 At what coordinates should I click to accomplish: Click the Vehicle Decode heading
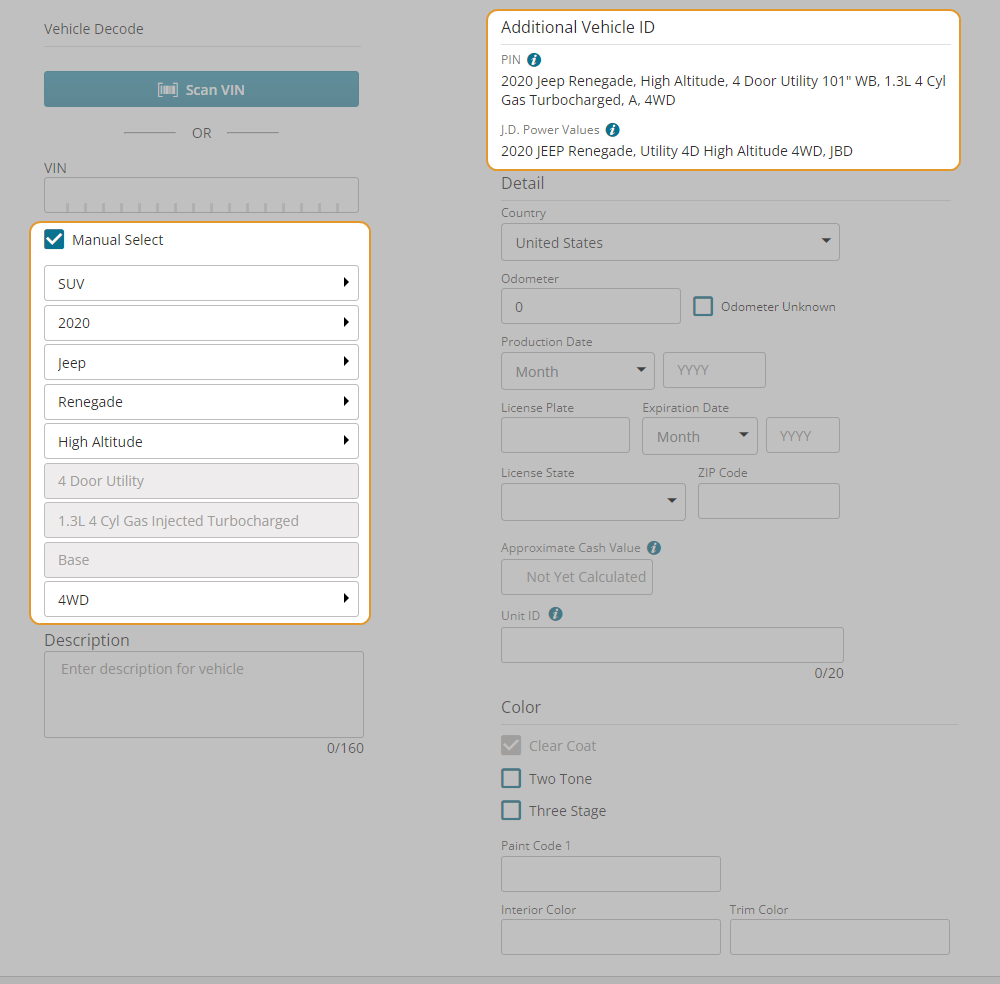[94, 29]
